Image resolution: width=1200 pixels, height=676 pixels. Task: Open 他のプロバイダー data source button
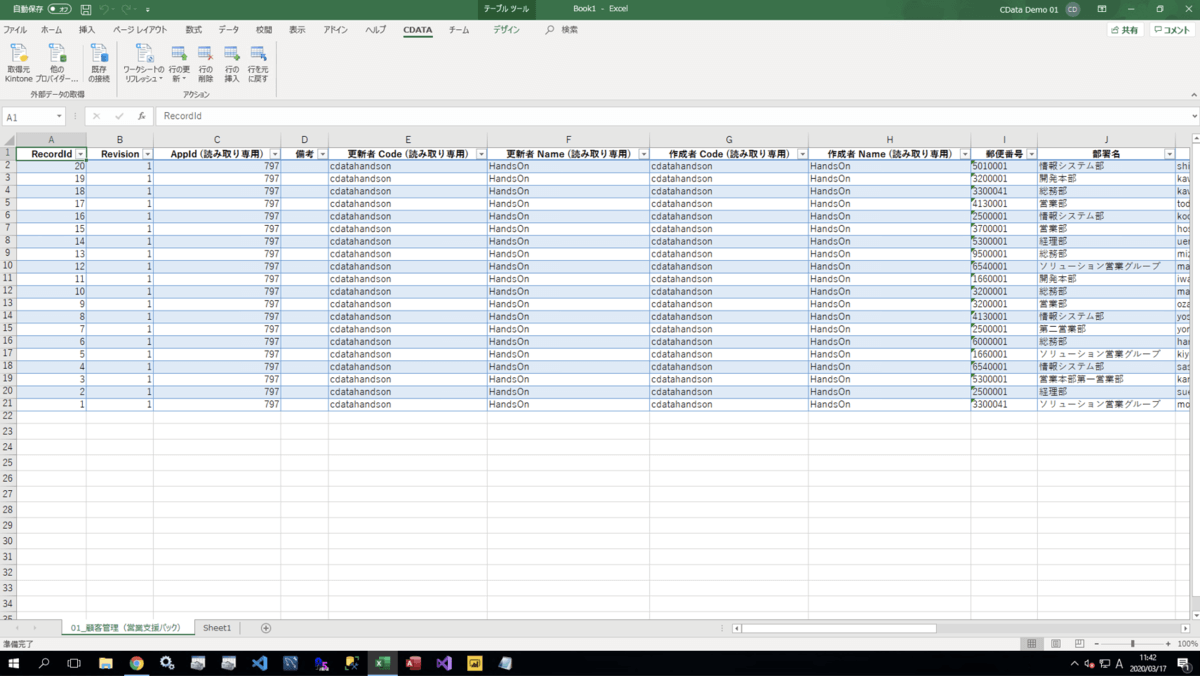pyautogui.click(x=57, y=63)
